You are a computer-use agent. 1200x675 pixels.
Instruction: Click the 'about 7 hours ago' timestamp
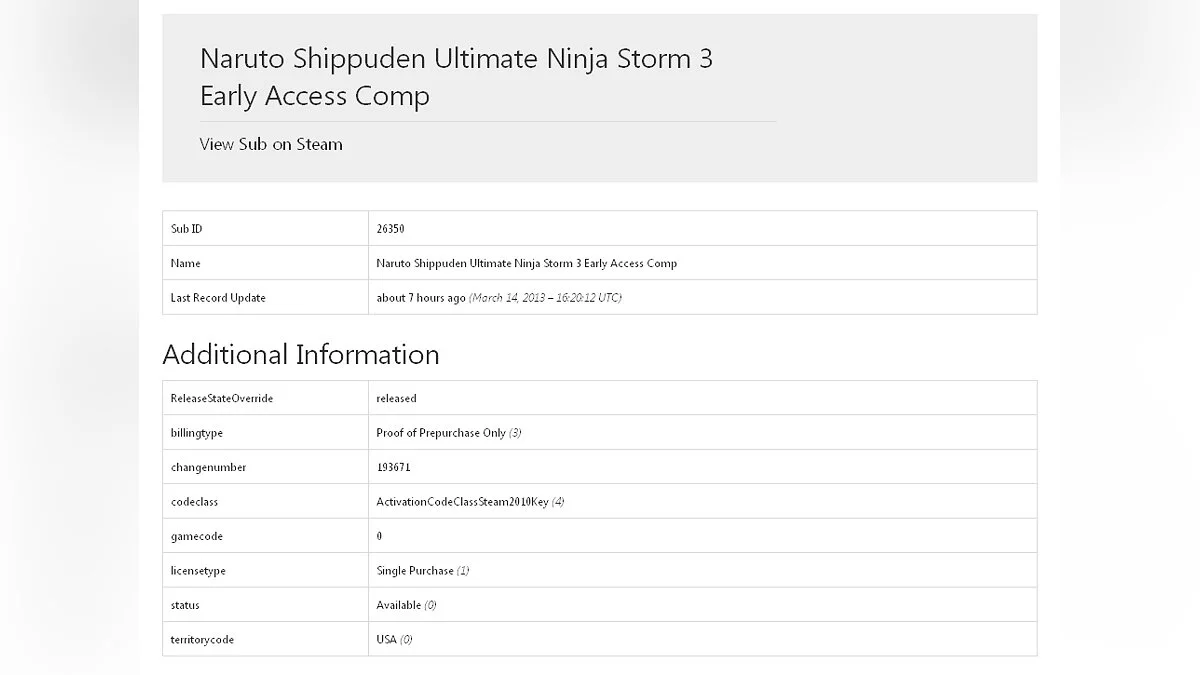point(421,298)
